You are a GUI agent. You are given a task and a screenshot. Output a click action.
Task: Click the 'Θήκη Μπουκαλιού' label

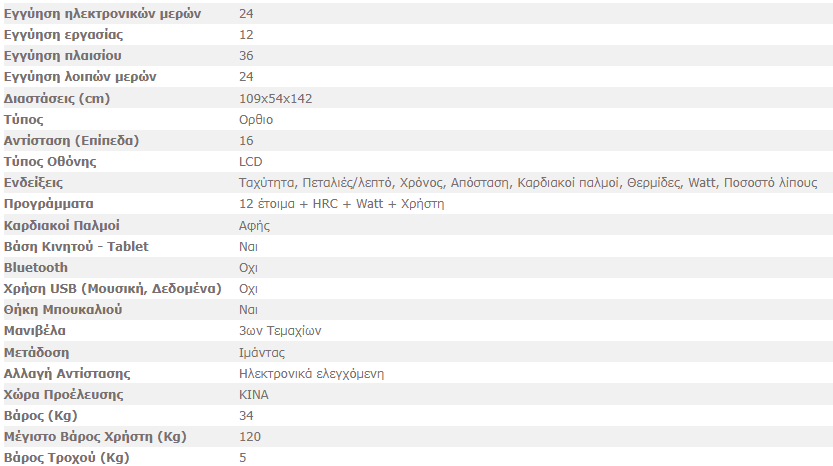pos(63,310)
